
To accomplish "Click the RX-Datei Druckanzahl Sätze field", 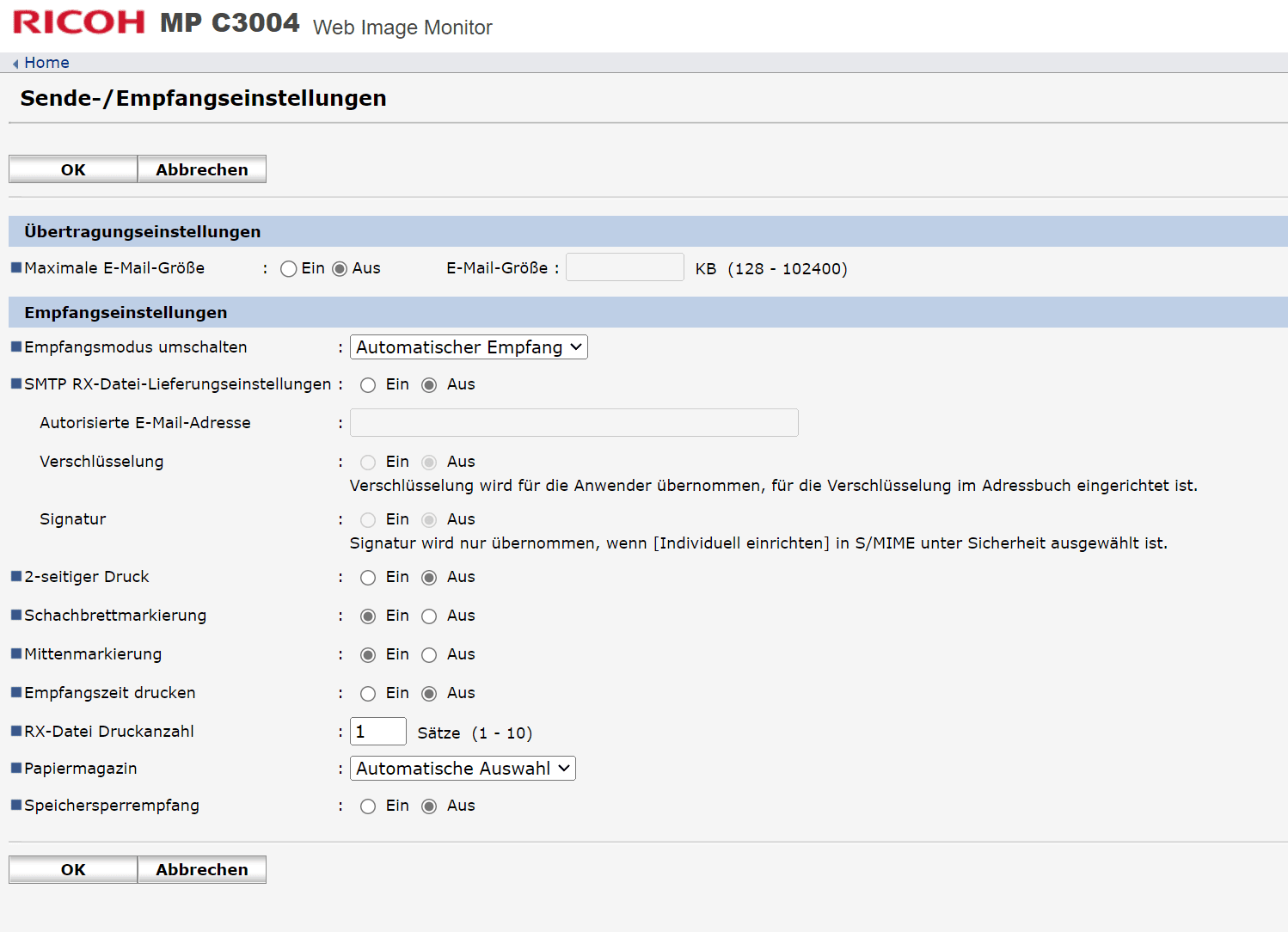I will coord(378,732).
